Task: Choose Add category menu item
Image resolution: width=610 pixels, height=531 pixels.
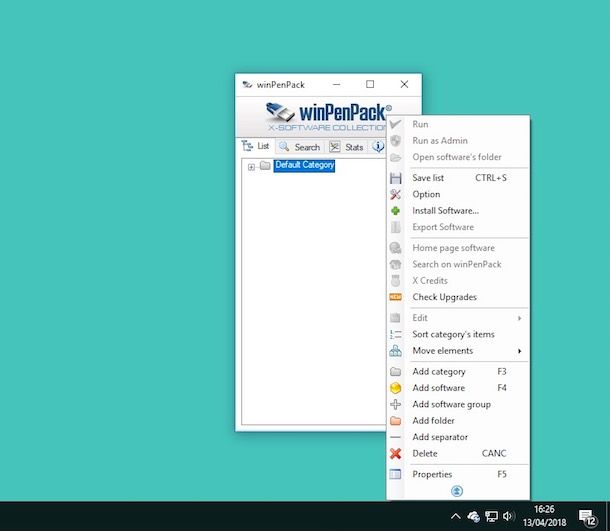Action: [458, 372]
